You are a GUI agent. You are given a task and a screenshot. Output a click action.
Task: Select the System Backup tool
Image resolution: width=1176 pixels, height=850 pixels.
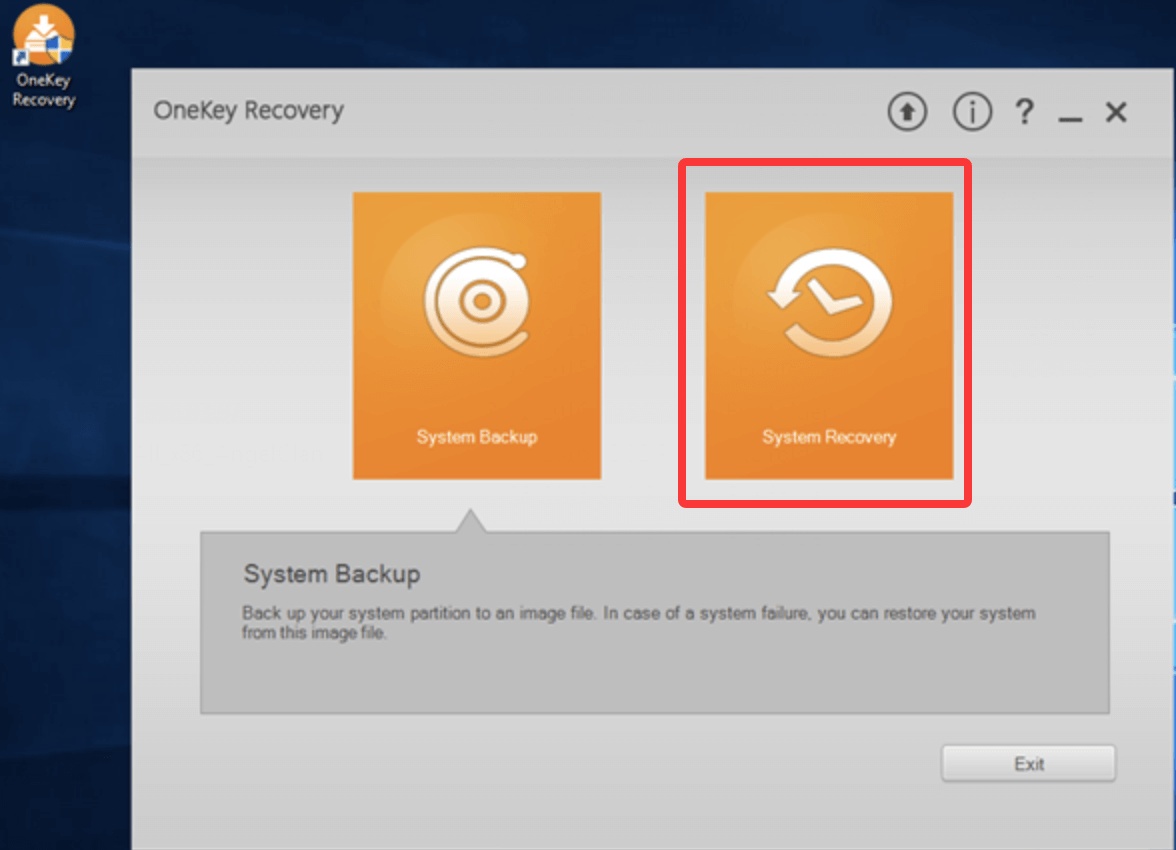477,335
